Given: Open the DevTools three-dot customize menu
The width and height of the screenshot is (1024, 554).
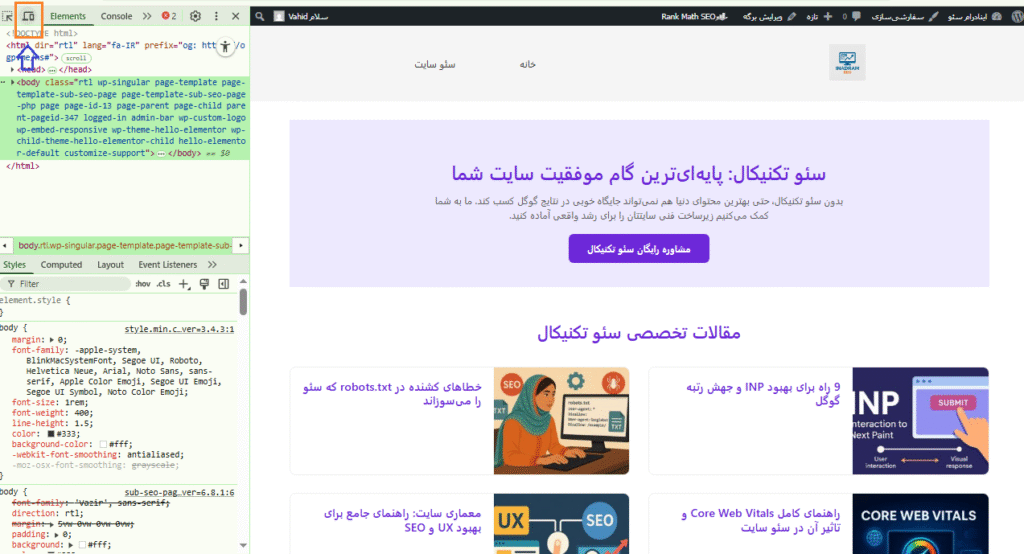Looking at the screenshot, I should click(216, 16).
